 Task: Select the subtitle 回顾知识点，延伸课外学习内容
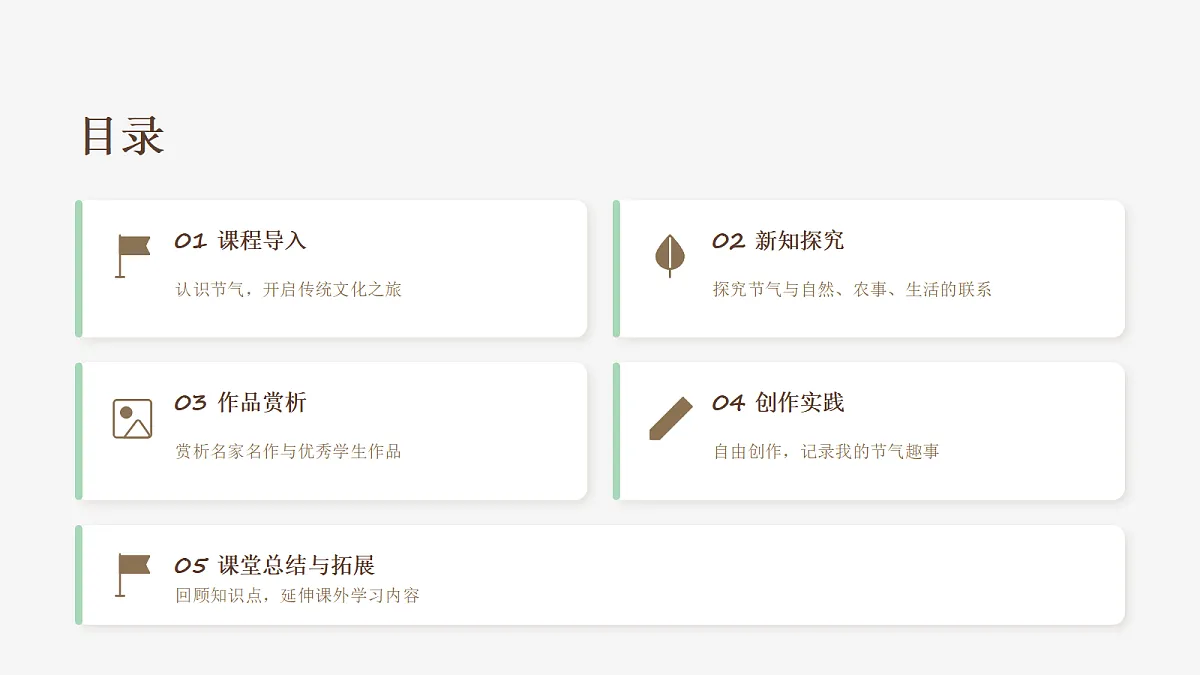tap(297, 596)
